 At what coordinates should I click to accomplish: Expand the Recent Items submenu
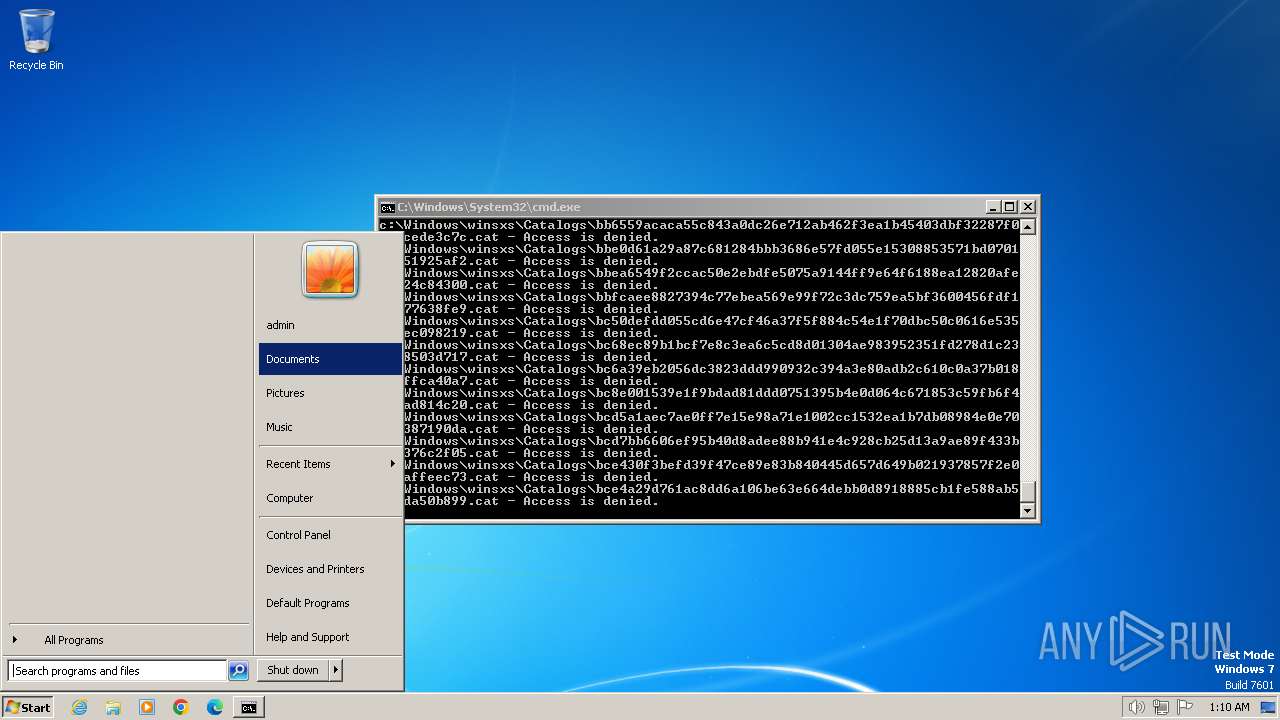[x=330, y=464]
